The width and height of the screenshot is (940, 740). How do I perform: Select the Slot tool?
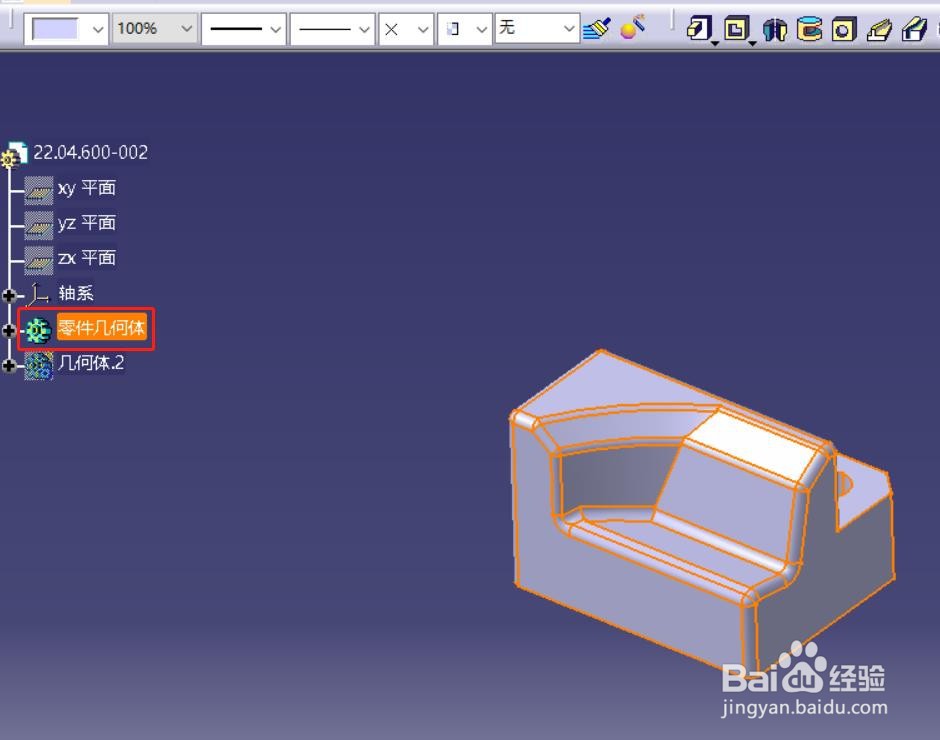coord(914,29)
